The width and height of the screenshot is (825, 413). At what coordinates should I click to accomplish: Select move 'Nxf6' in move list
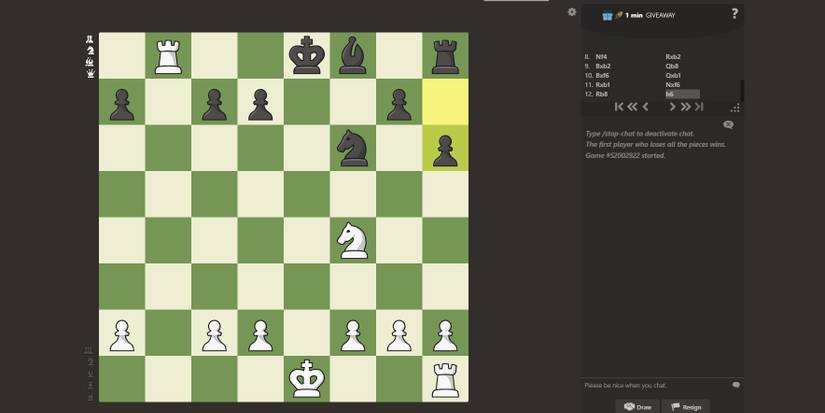tap(672, 85)
